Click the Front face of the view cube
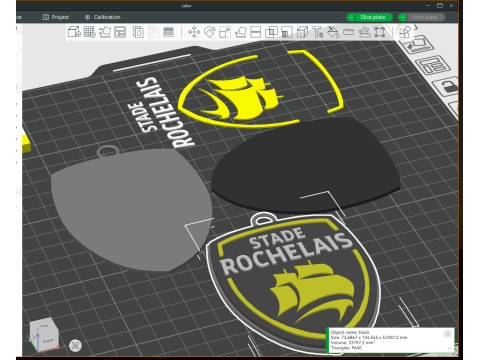The image size is (480, 360). [48, 341]
